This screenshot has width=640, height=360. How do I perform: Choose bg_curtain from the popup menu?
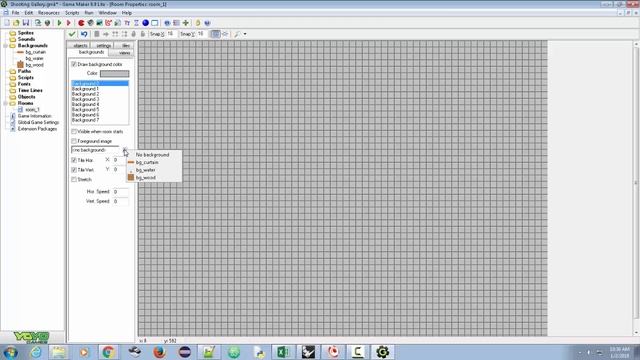147,162
